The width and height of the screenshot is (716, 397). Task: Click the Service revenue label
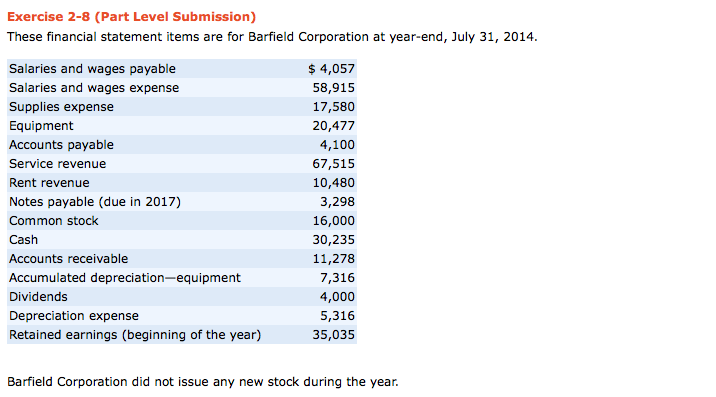click(58, 164)
